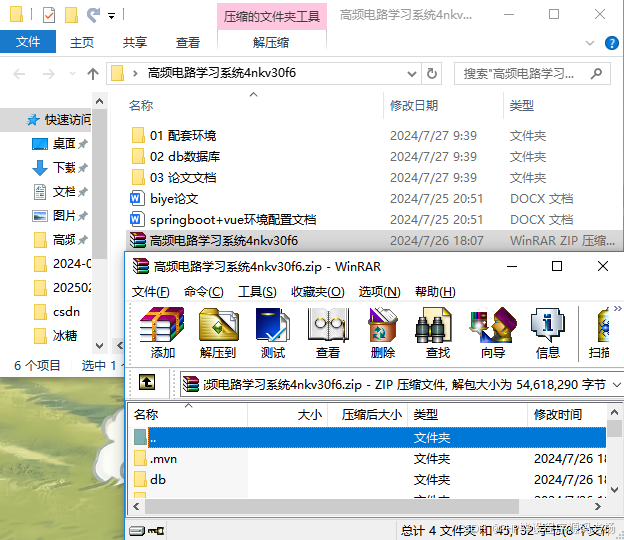Switch to 共享 ribbon tab
624x540 pixels.
(x=135, y=43)
